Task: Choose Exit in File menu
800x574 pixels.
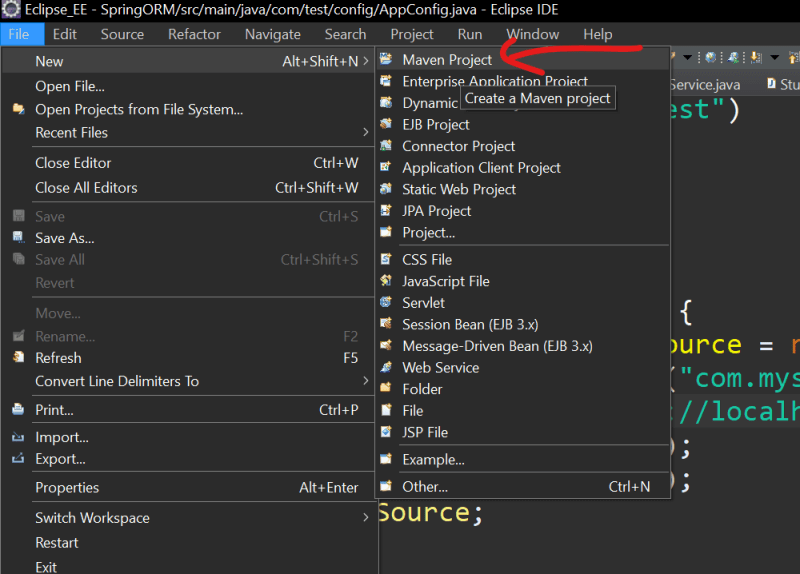Action: tap(188, 566)
